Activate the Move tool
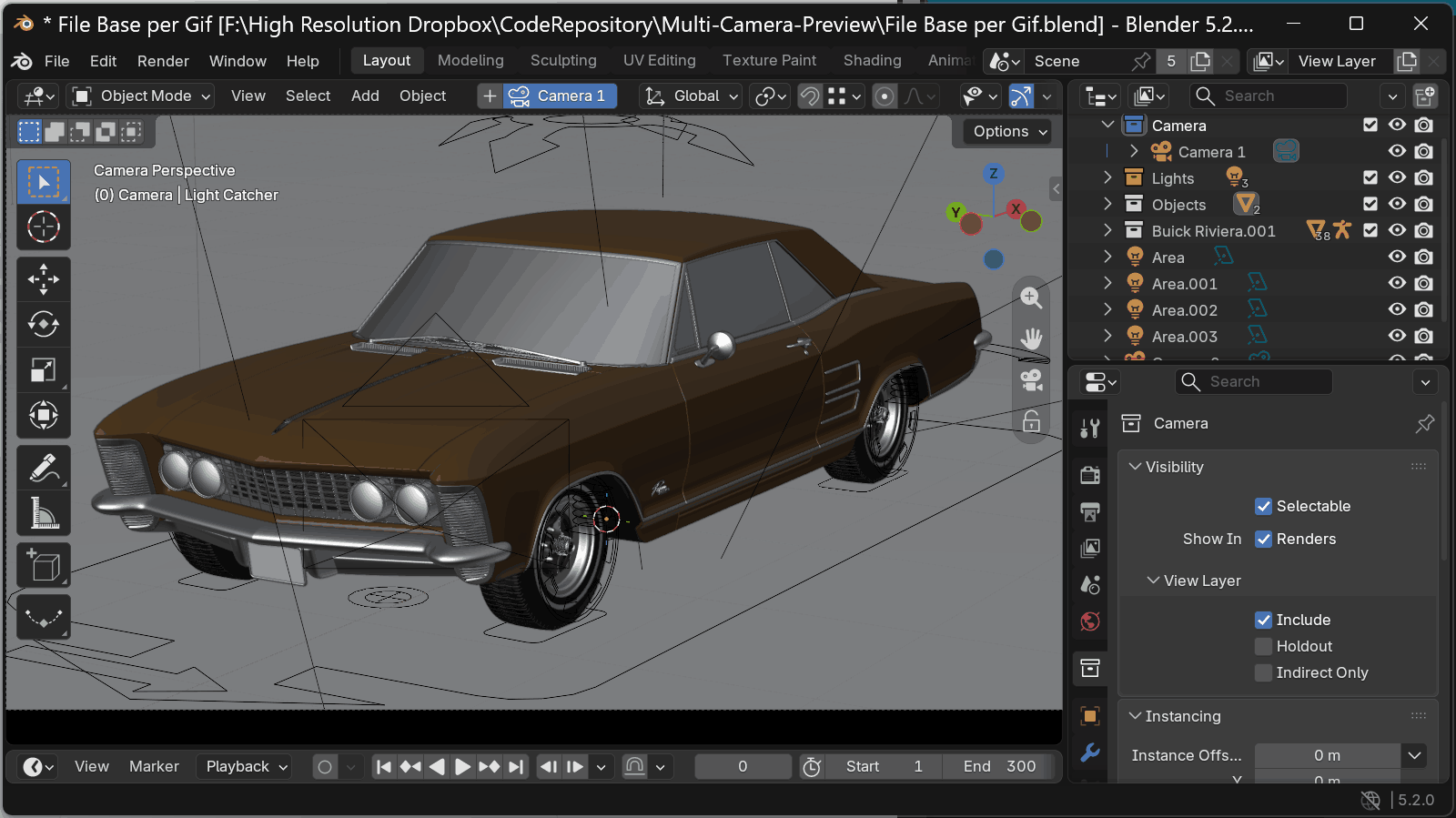 click(44, 279)
